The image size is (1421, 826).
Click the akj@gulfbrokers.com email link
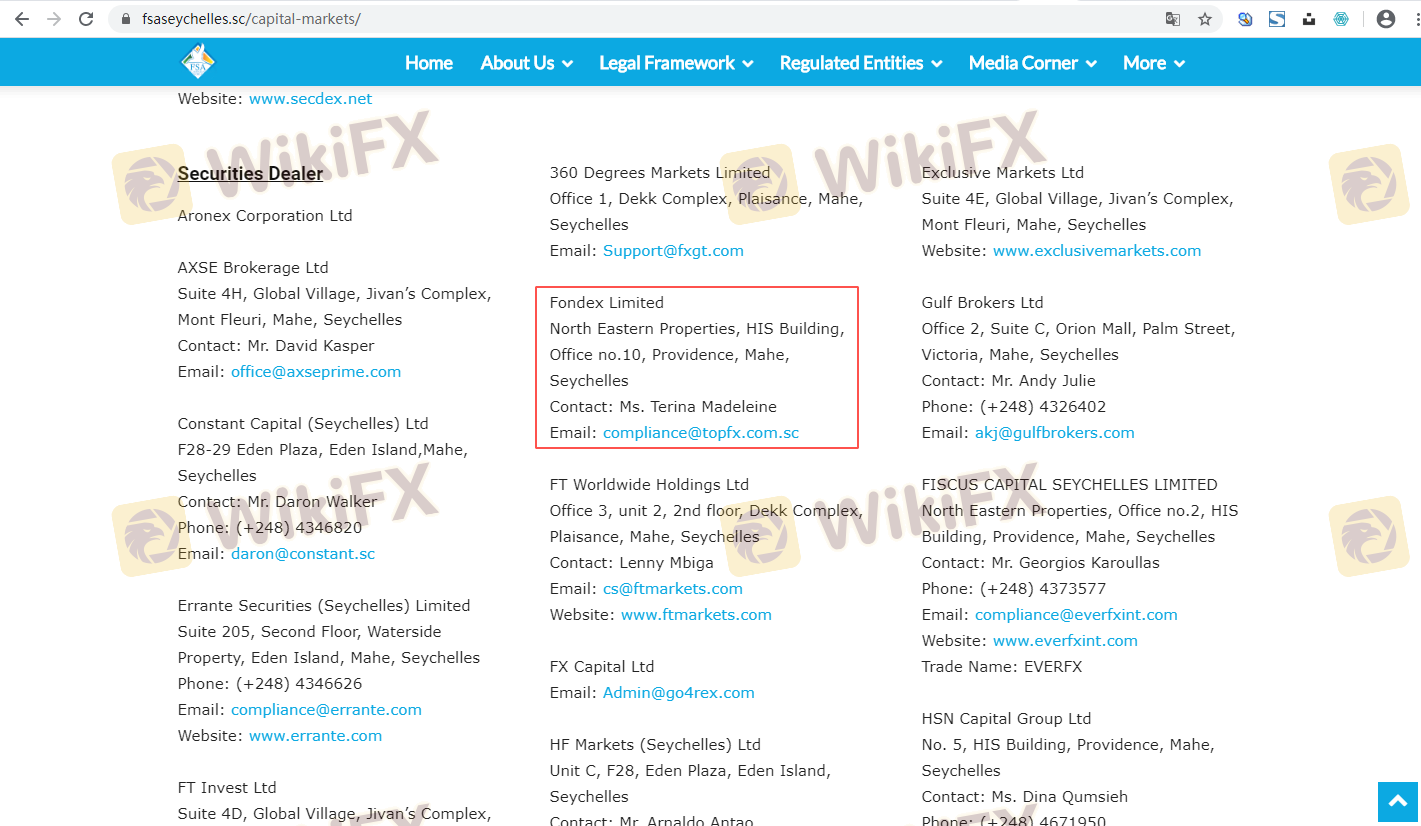pos(1055,433)
